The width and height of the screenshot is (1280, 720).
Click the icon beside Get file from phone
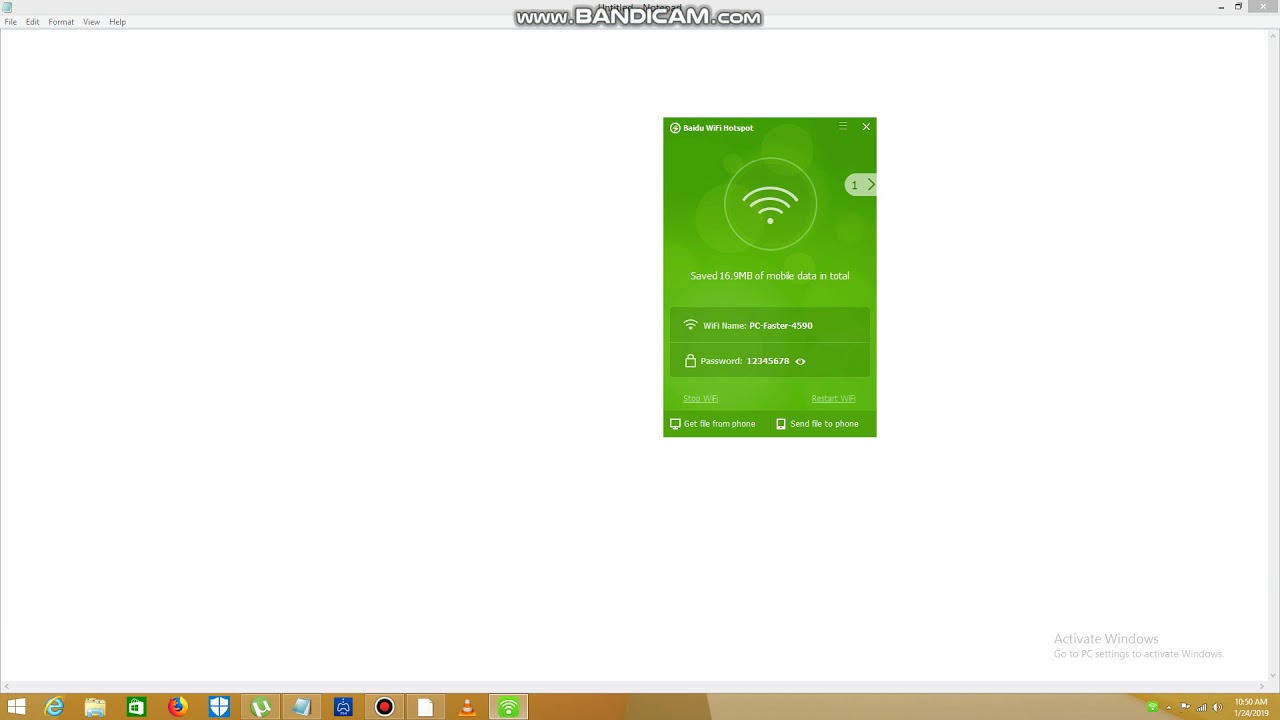point(675,424)
